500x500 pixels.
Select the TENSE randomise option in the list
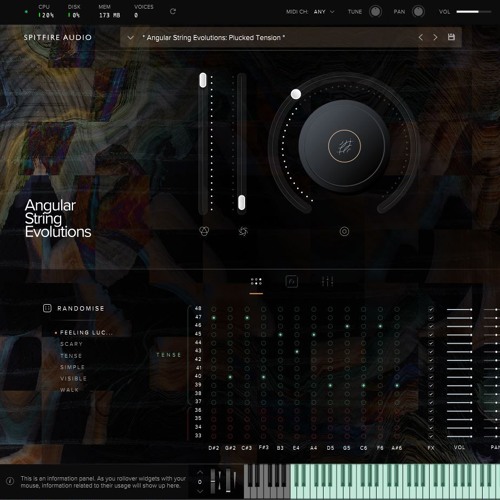pos(71,356)
